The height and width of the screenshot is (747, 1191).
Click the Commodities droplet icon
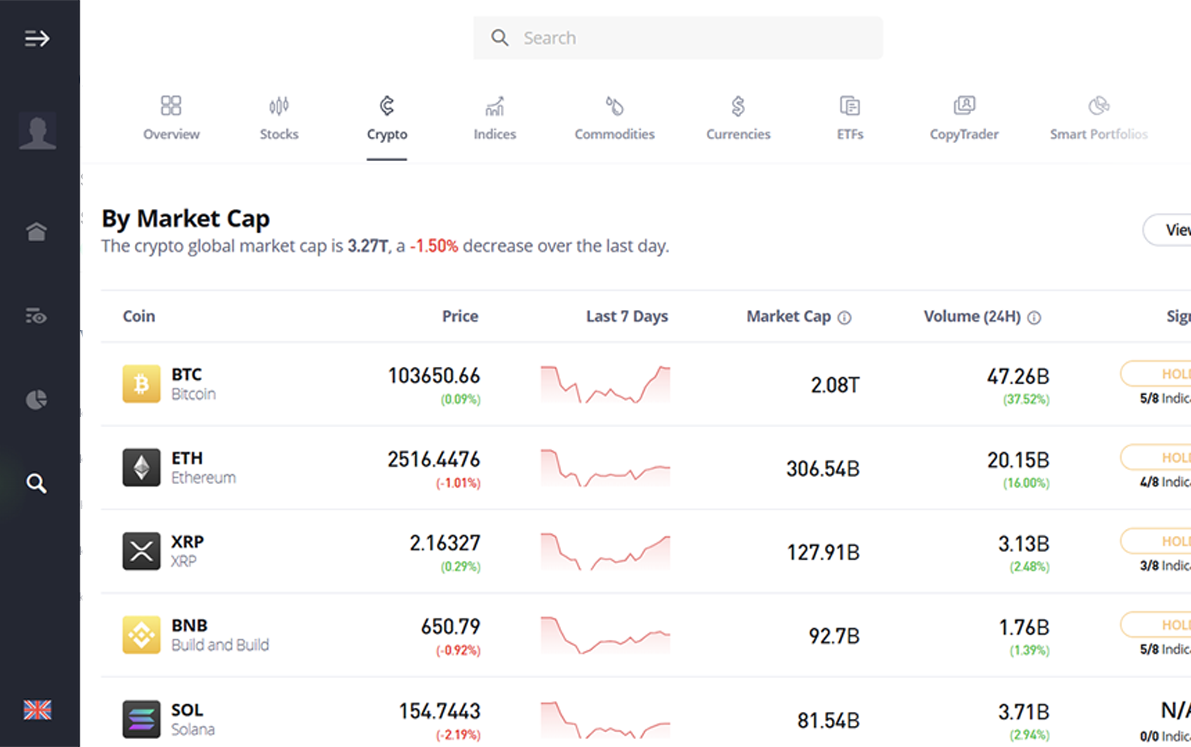(614, 105)
